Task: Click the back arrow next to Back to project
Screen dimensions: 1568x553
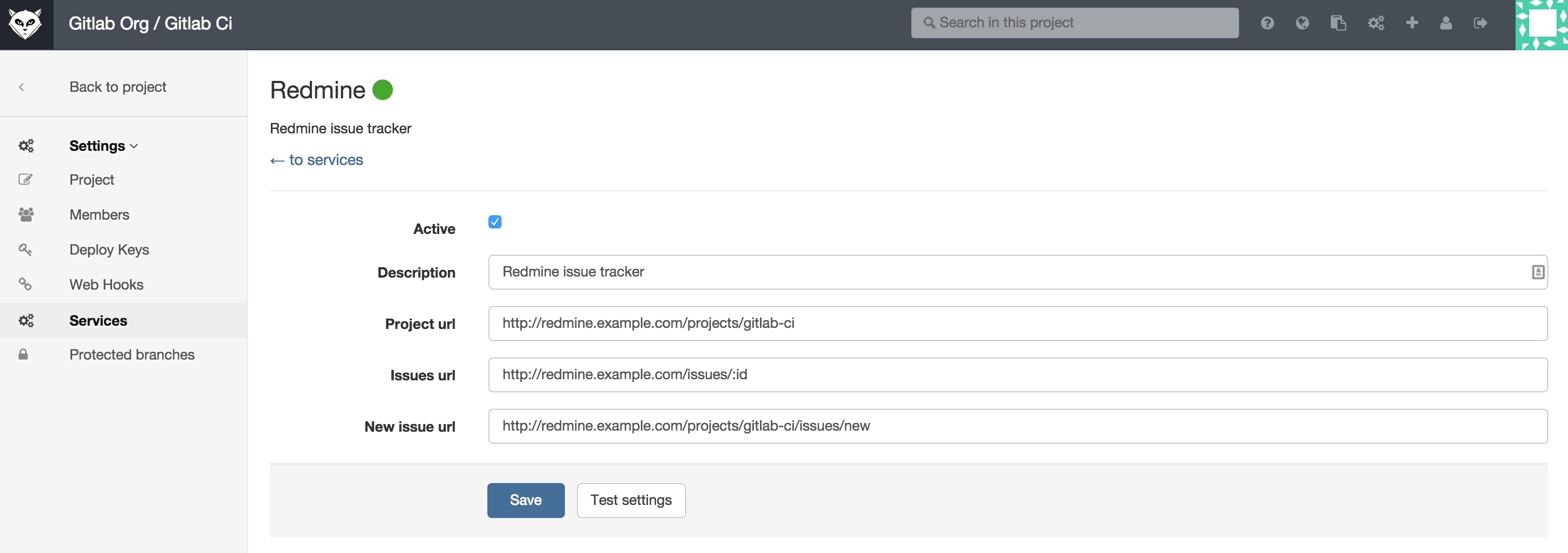Action: 22,87
